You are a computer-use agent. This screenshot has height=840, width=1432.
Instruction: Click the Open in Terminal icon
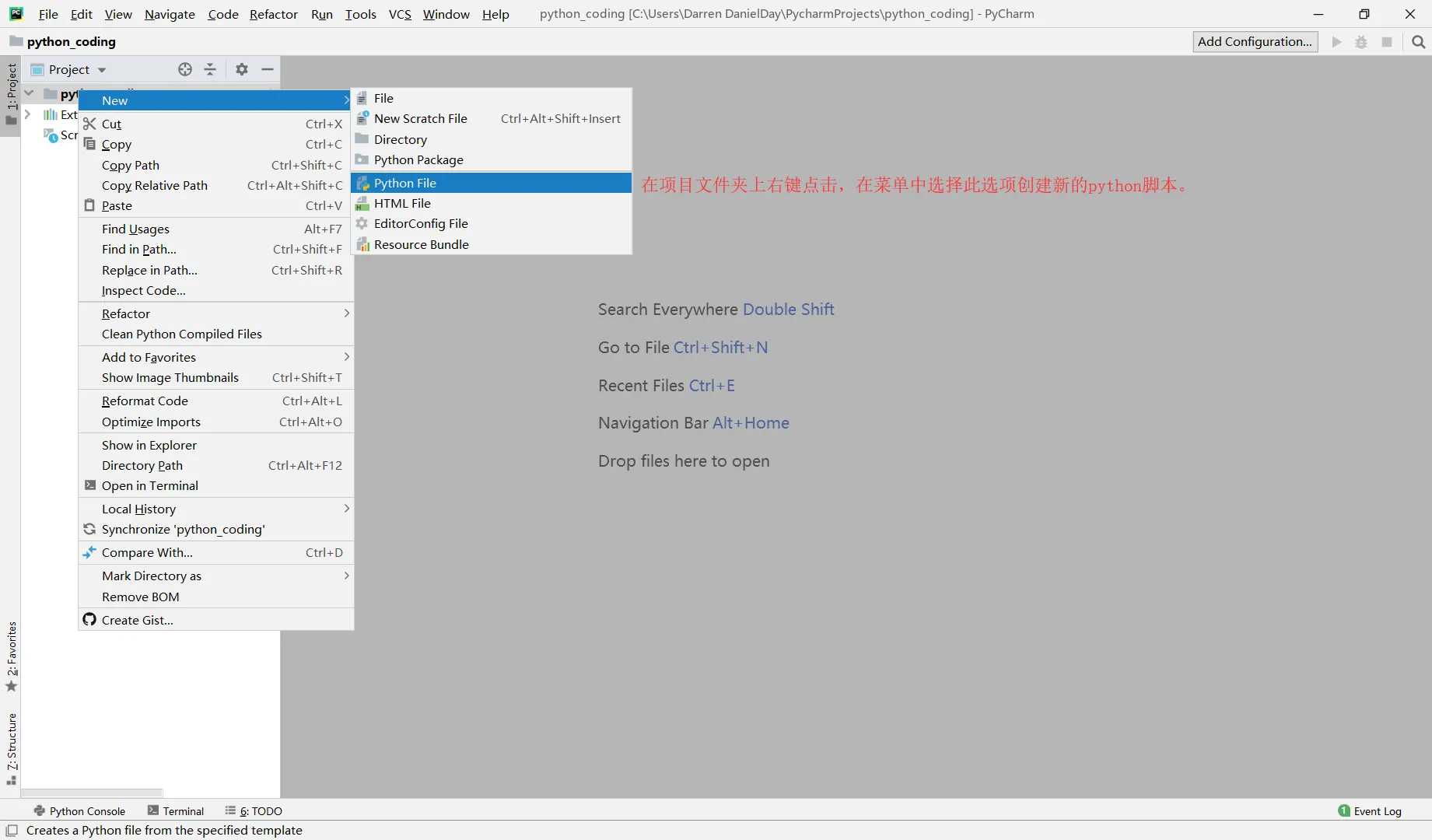(90, 485)
